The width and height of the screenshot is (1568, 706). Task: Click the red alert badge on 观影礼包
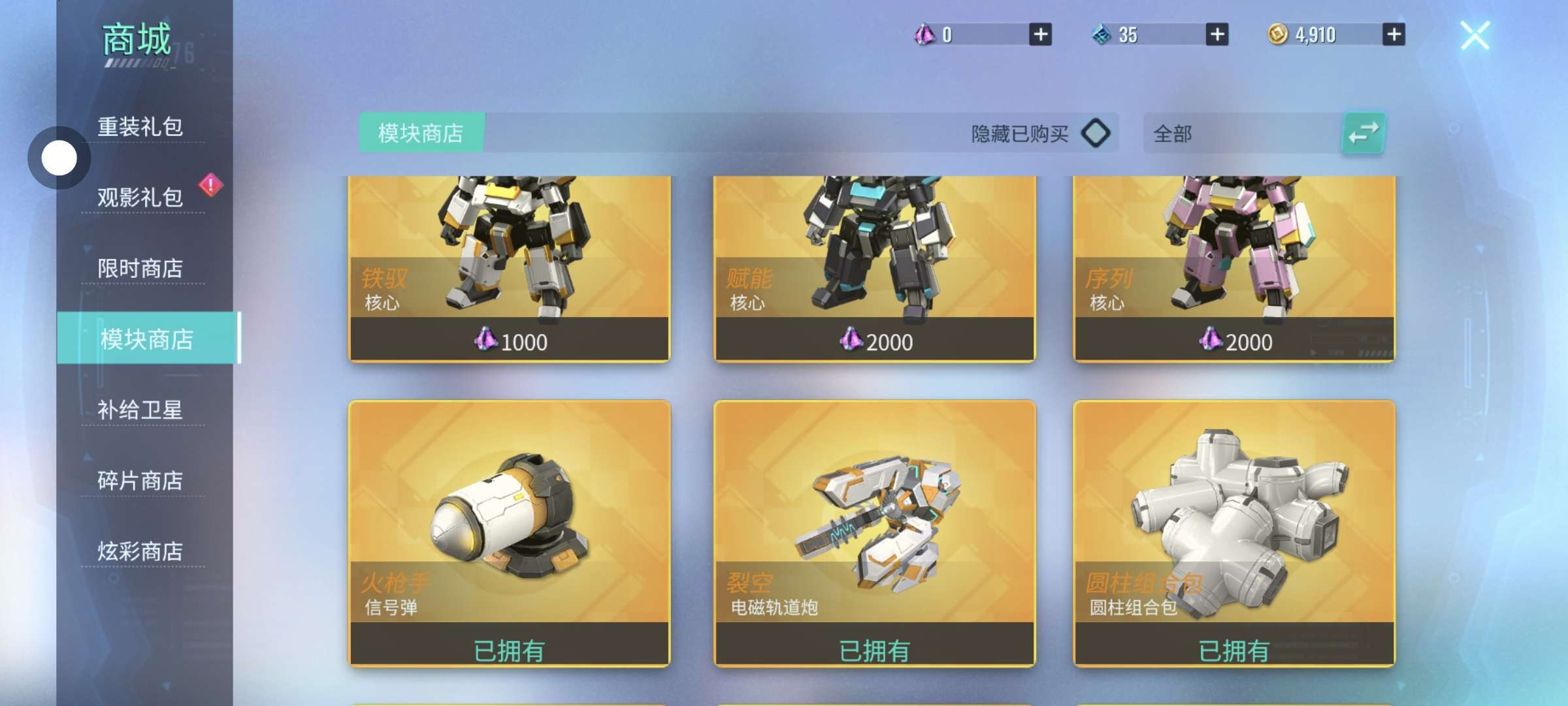click(x=210, y=186)
